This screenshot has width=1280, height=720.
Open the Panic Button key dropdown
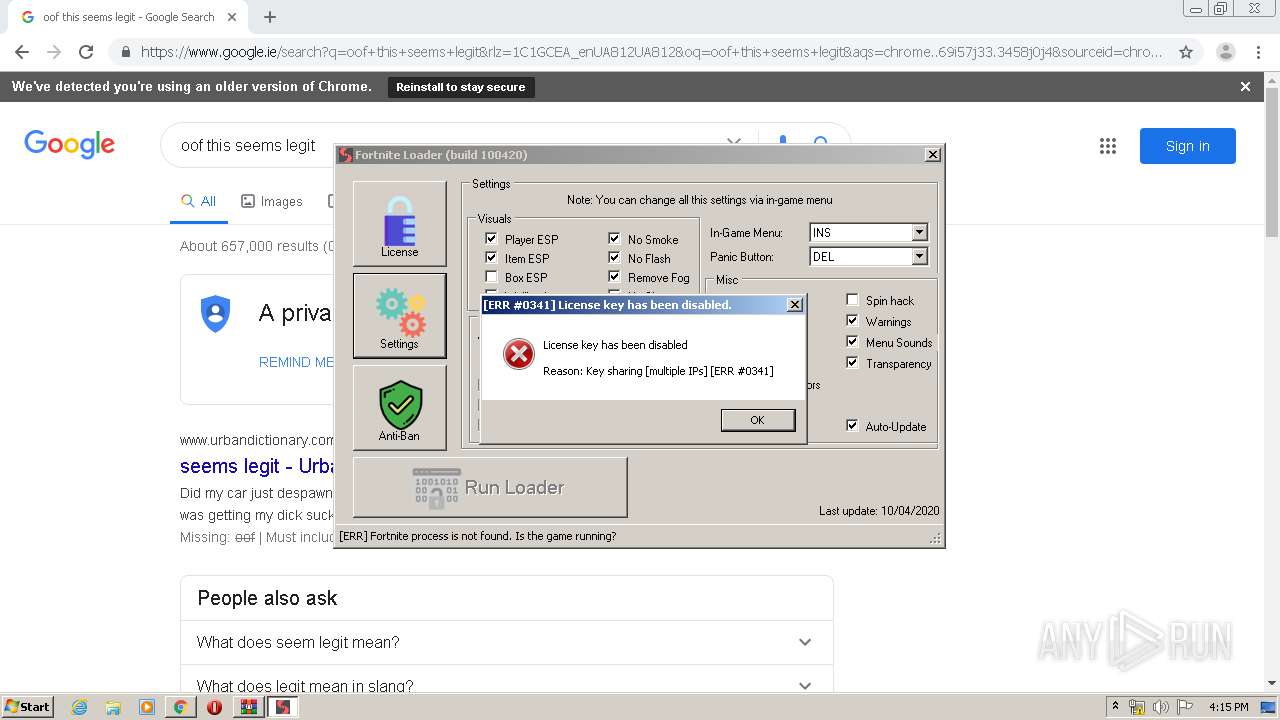click(x=919, y=257)
